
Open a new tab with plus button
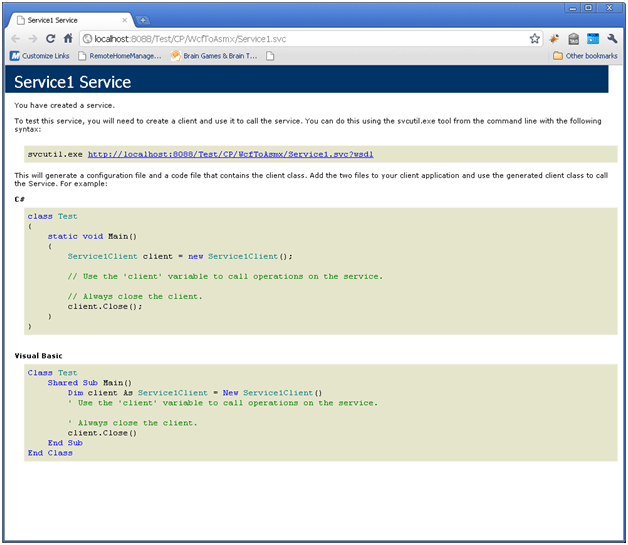[143, 20]
